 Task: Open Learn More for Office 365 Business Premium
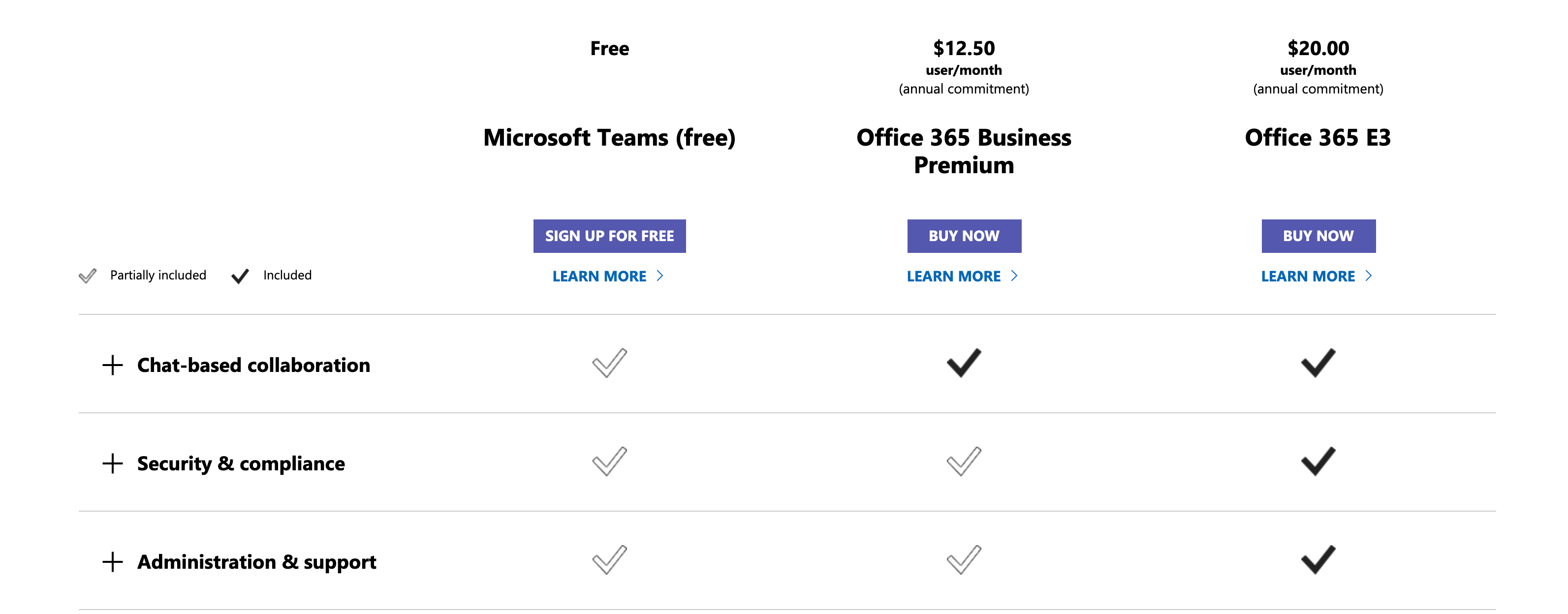tap(954, 276)
